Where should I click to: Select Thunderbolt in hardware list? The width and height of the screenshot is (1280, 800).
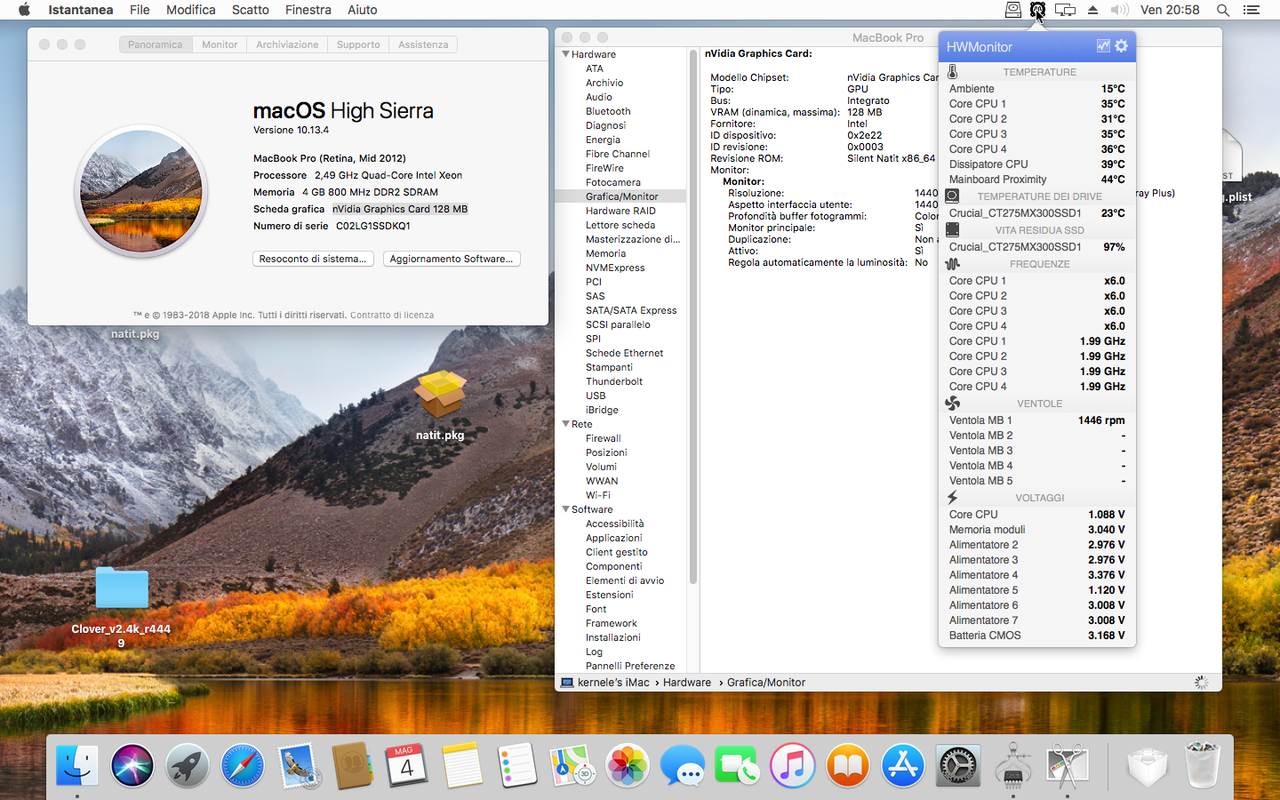click(x=614, y=381)
